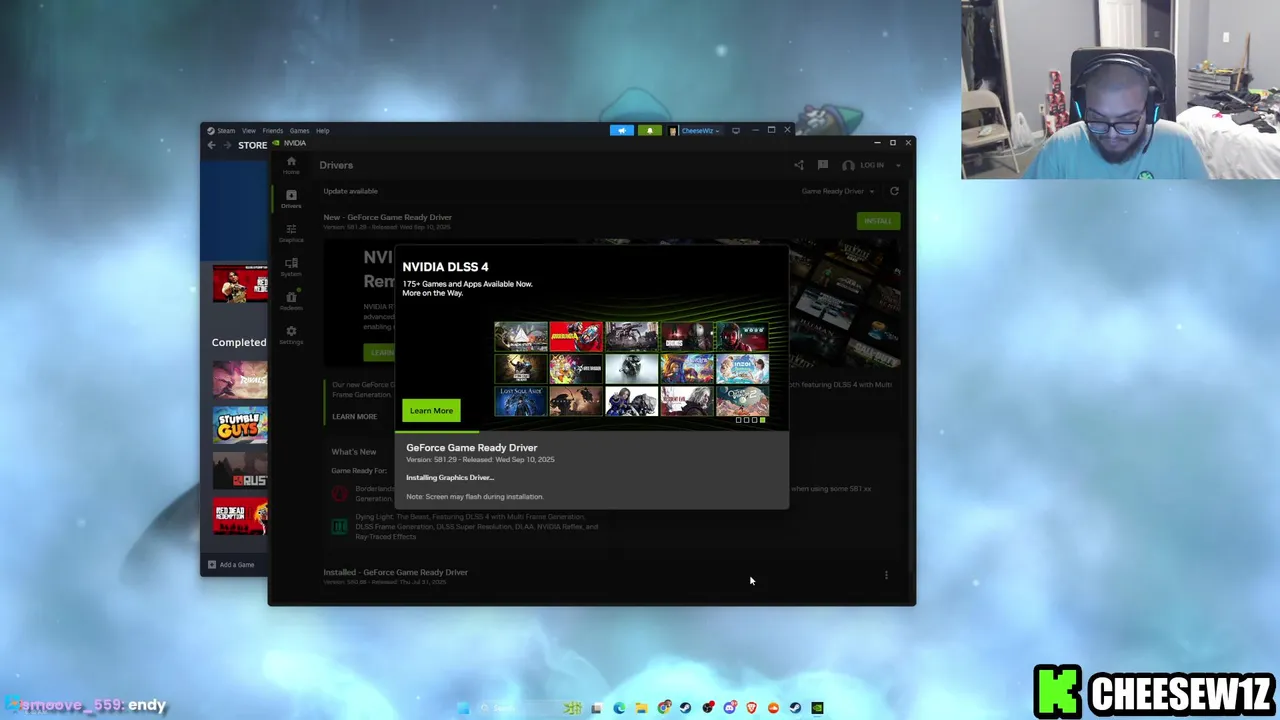Open the STORE tab in Steam
Viewport: 1280px width, 720px height.
coord(252,145)
